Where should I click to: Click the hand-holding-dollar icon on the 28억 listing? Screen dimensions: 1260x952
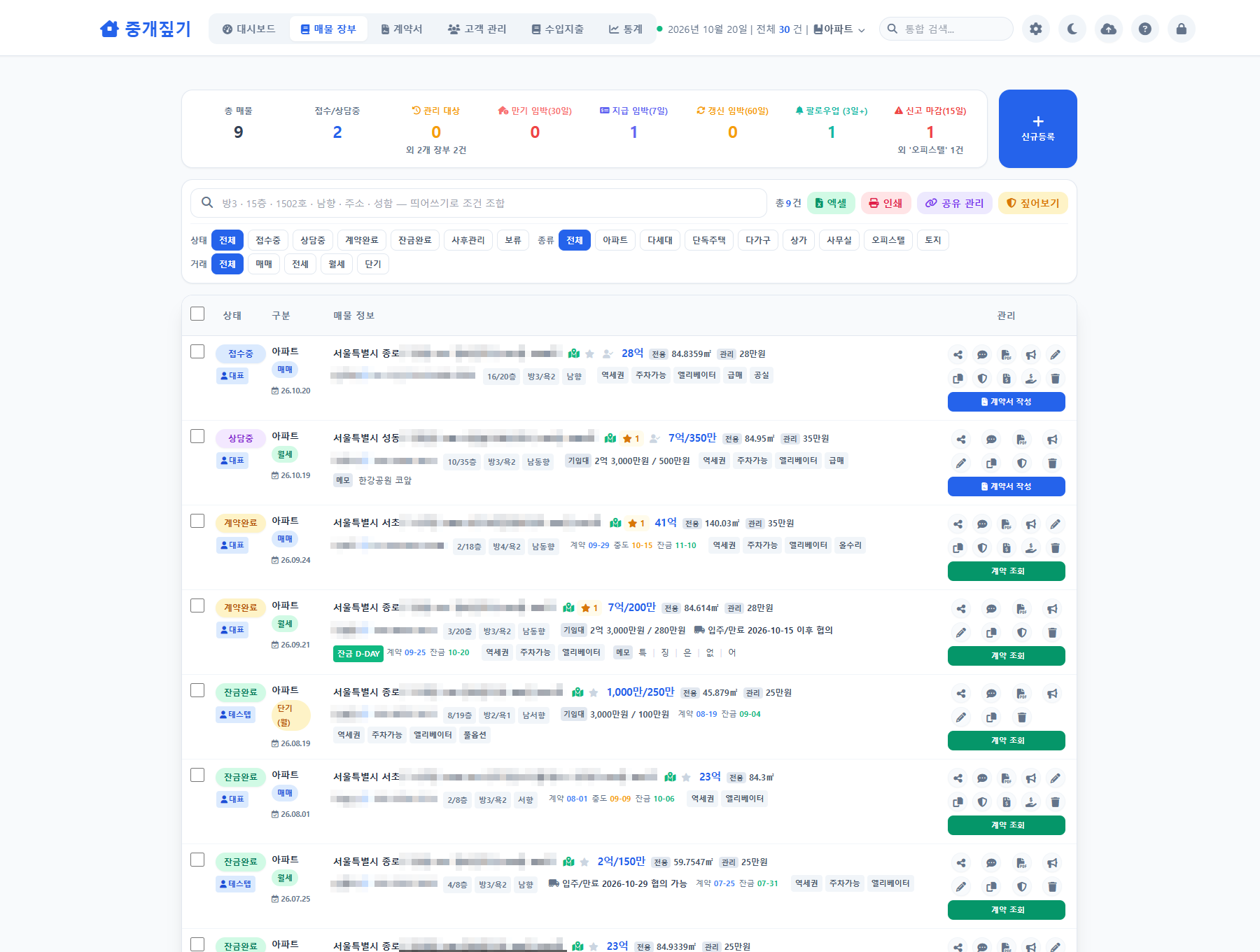click(1031, 379)
